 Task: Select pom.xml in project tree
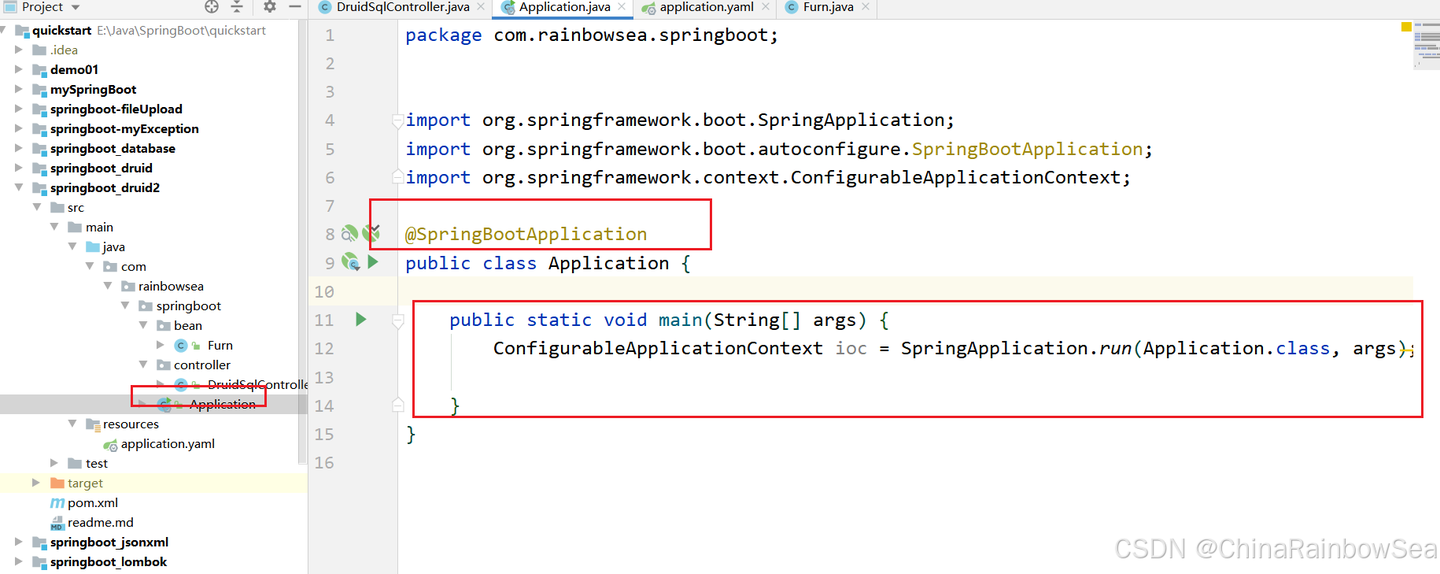[93, 503]
